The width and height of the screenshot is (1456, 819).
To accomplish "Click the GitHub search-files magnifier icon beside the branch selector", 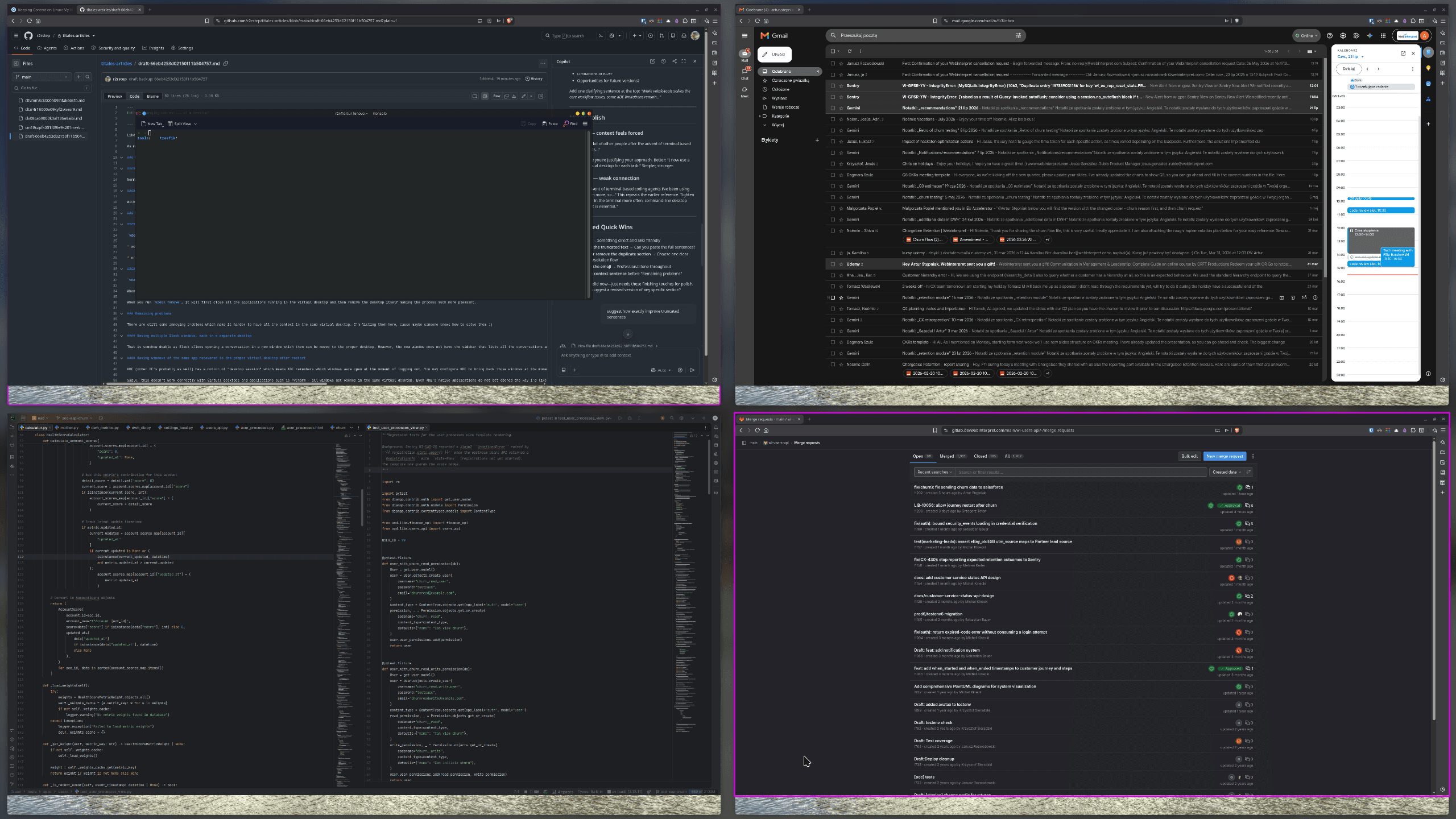I will point(88,77).
